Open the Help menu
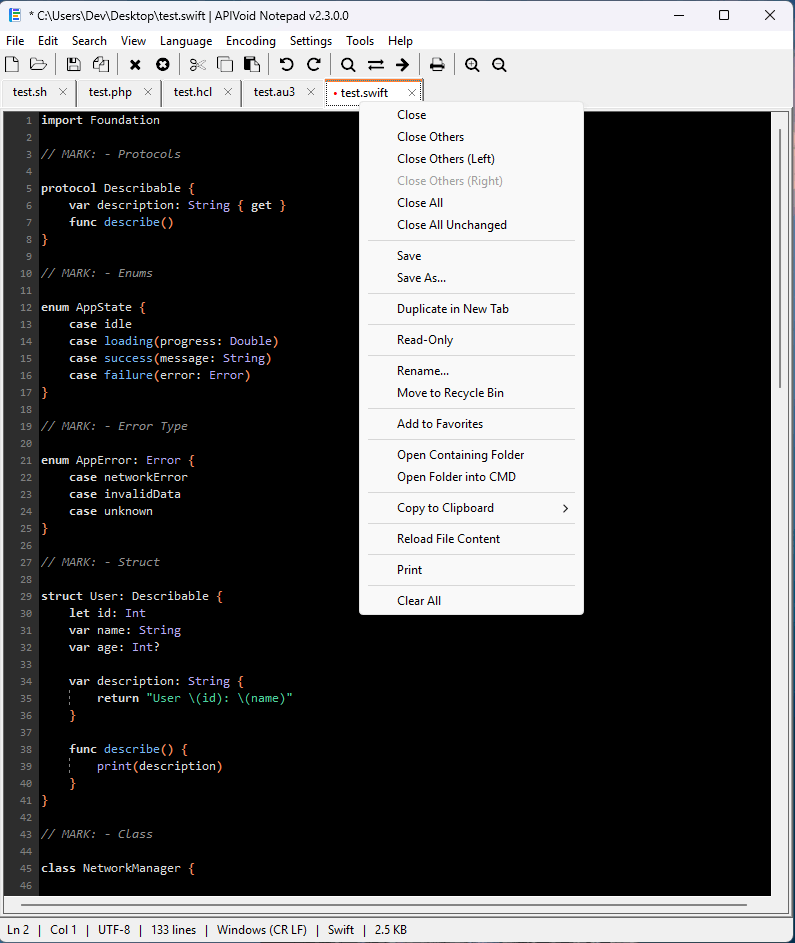795x943 pixels. [400, 41]
